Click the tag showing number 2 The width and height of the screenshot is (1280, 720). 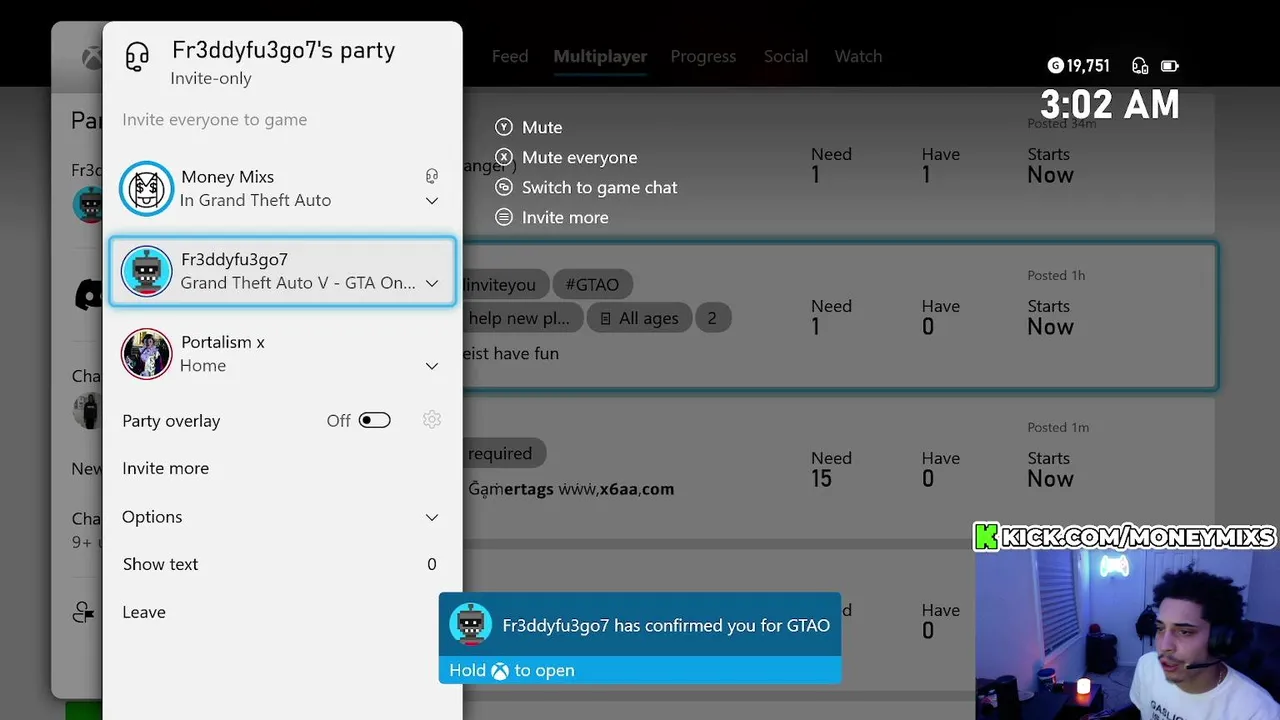click(712, 318)
